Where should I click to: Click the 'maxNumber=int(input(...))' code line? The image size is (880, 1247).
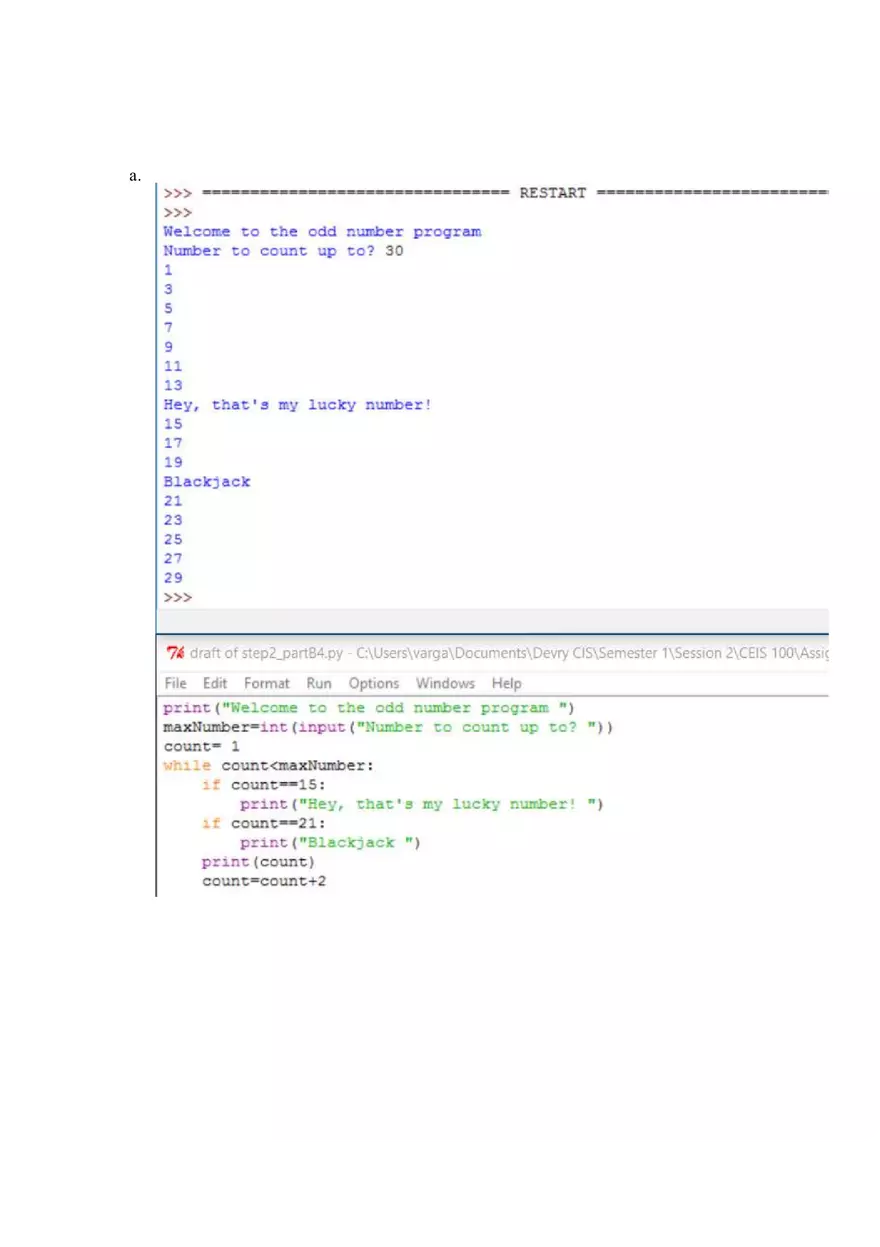[x=388, y=727]
